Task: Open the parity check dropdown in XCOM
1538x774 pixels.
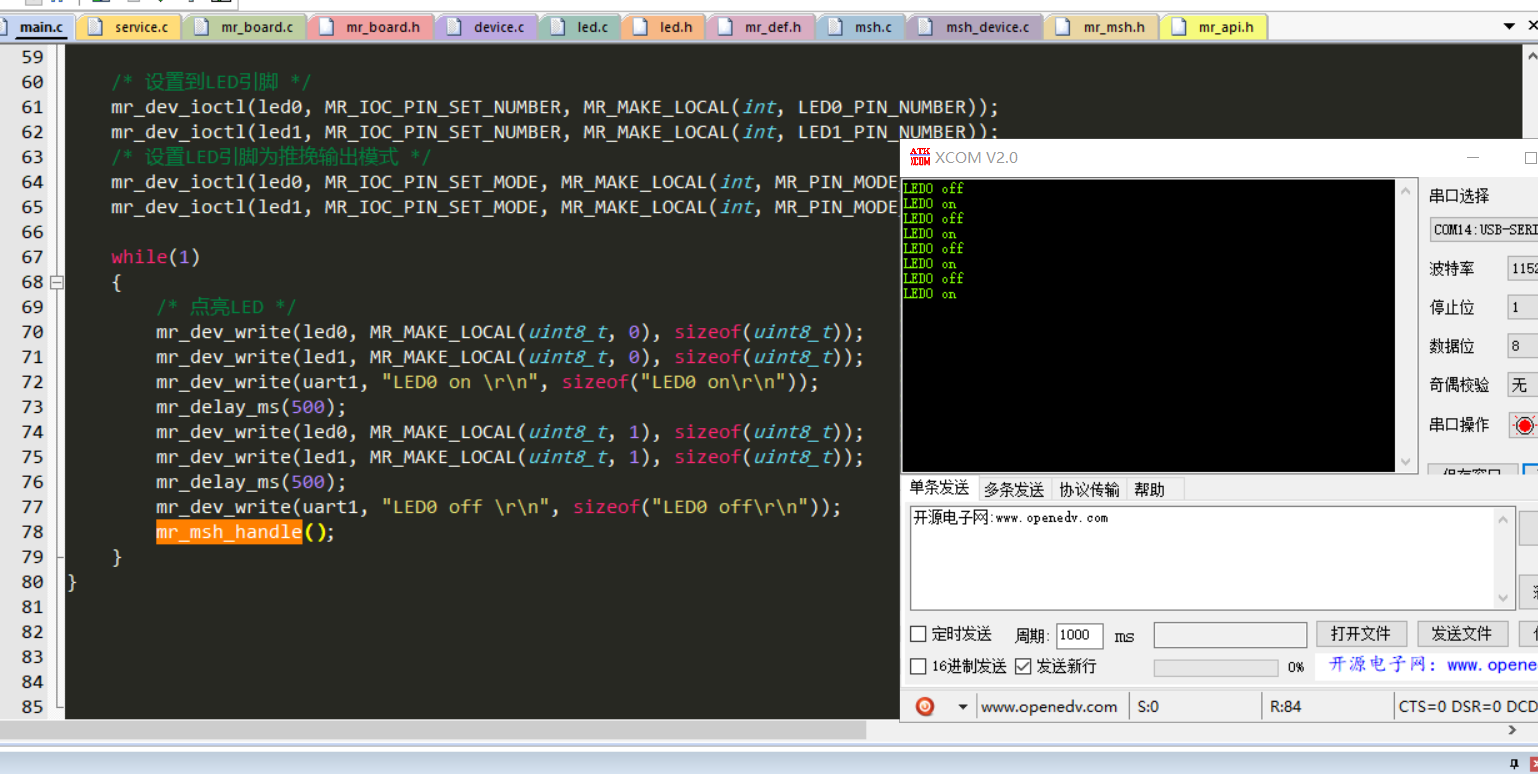Action: tap(1522, 385)
